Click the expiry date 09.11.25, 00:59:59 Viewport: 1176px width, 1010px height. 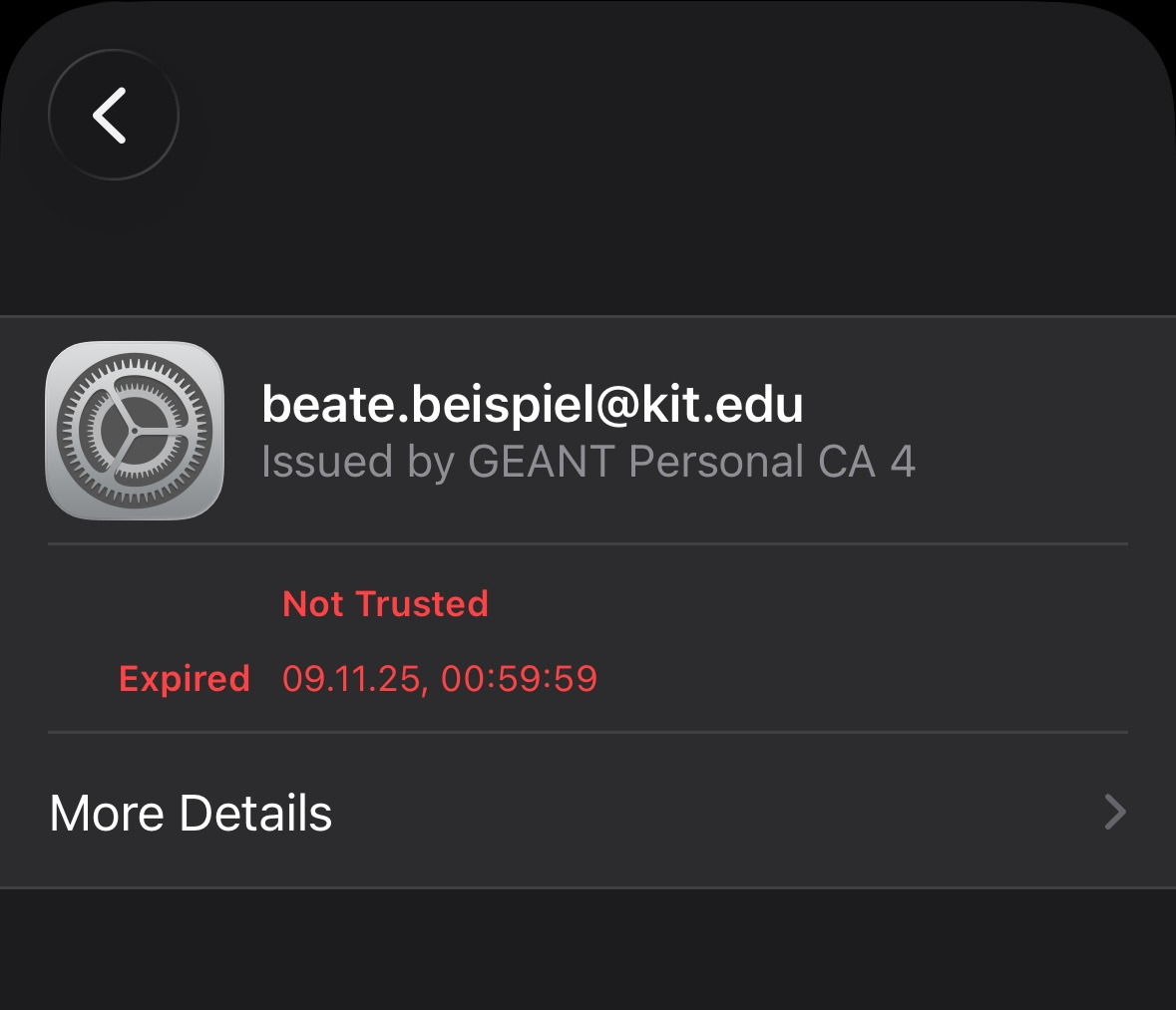[440, 679]
